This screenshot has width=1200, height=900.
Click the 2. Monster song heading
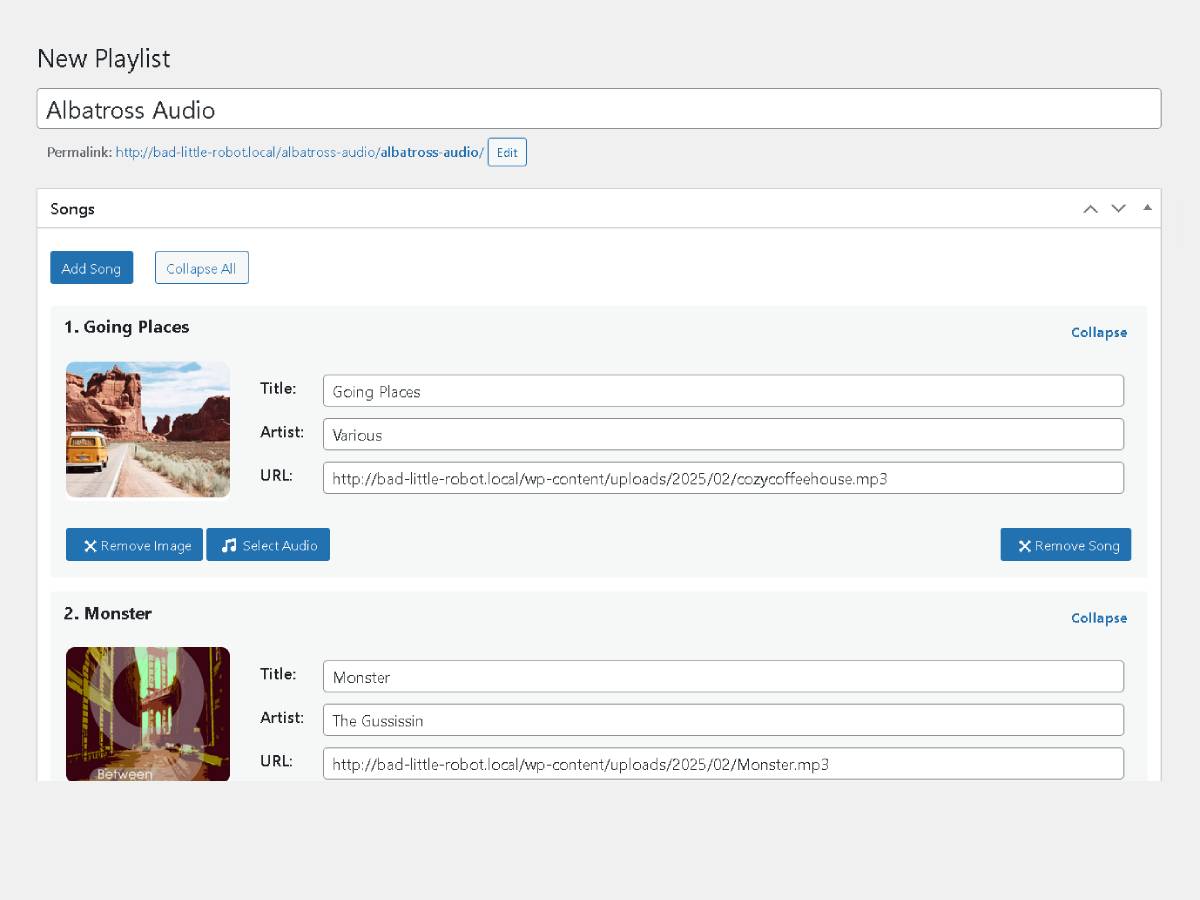(x=108, y=613)
